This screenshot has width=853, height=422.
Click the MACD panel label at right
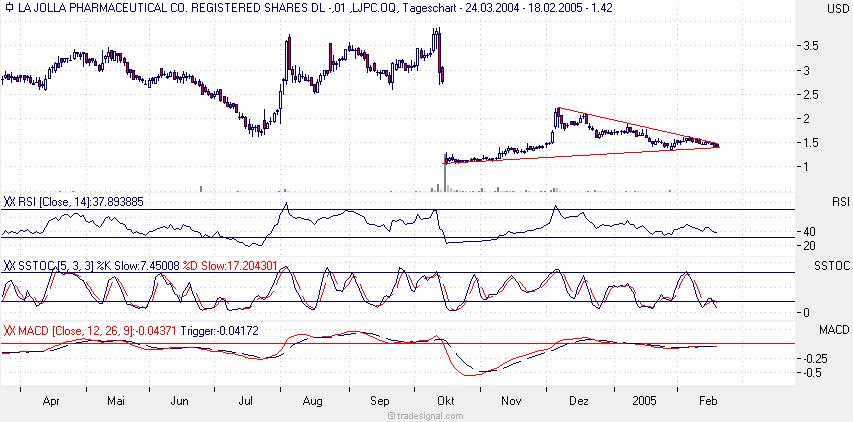tap(835, 330)
